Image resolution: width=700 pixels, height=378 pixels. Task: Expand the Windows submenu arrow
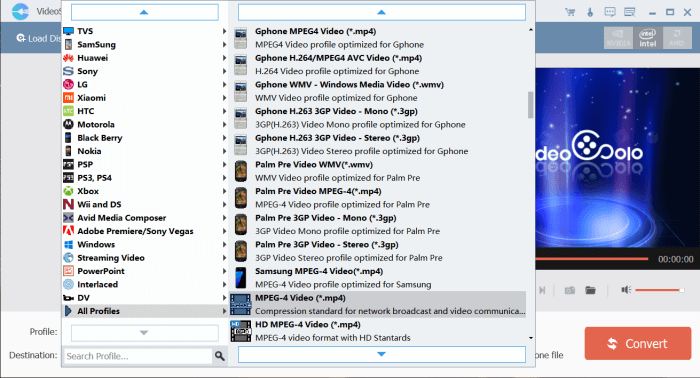tap(224, 245)
